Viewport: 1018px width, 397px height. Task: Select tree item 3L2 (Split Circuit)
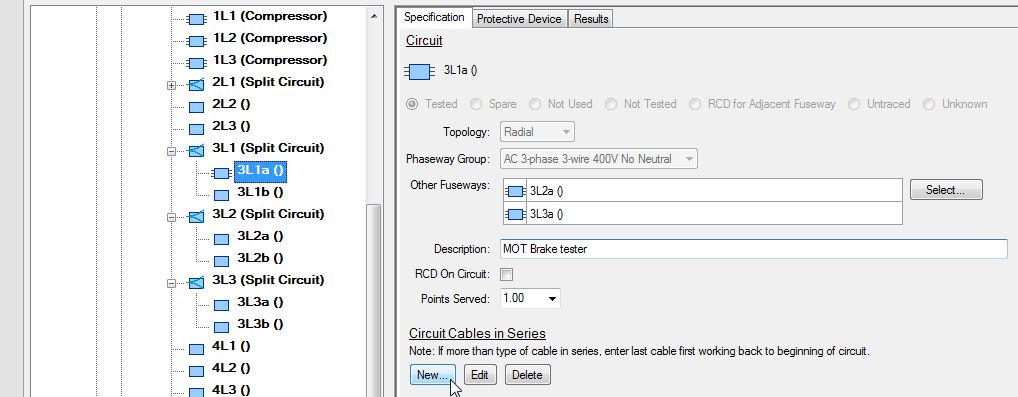pyautogui.click(x=268, y=214)
